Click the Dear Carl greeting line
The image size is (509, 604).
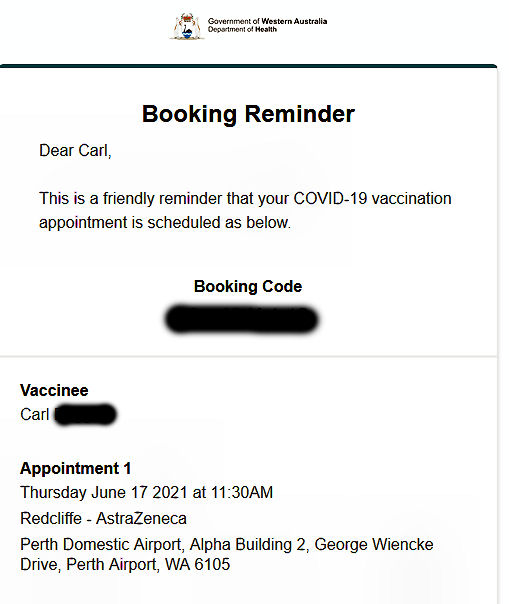75,151
